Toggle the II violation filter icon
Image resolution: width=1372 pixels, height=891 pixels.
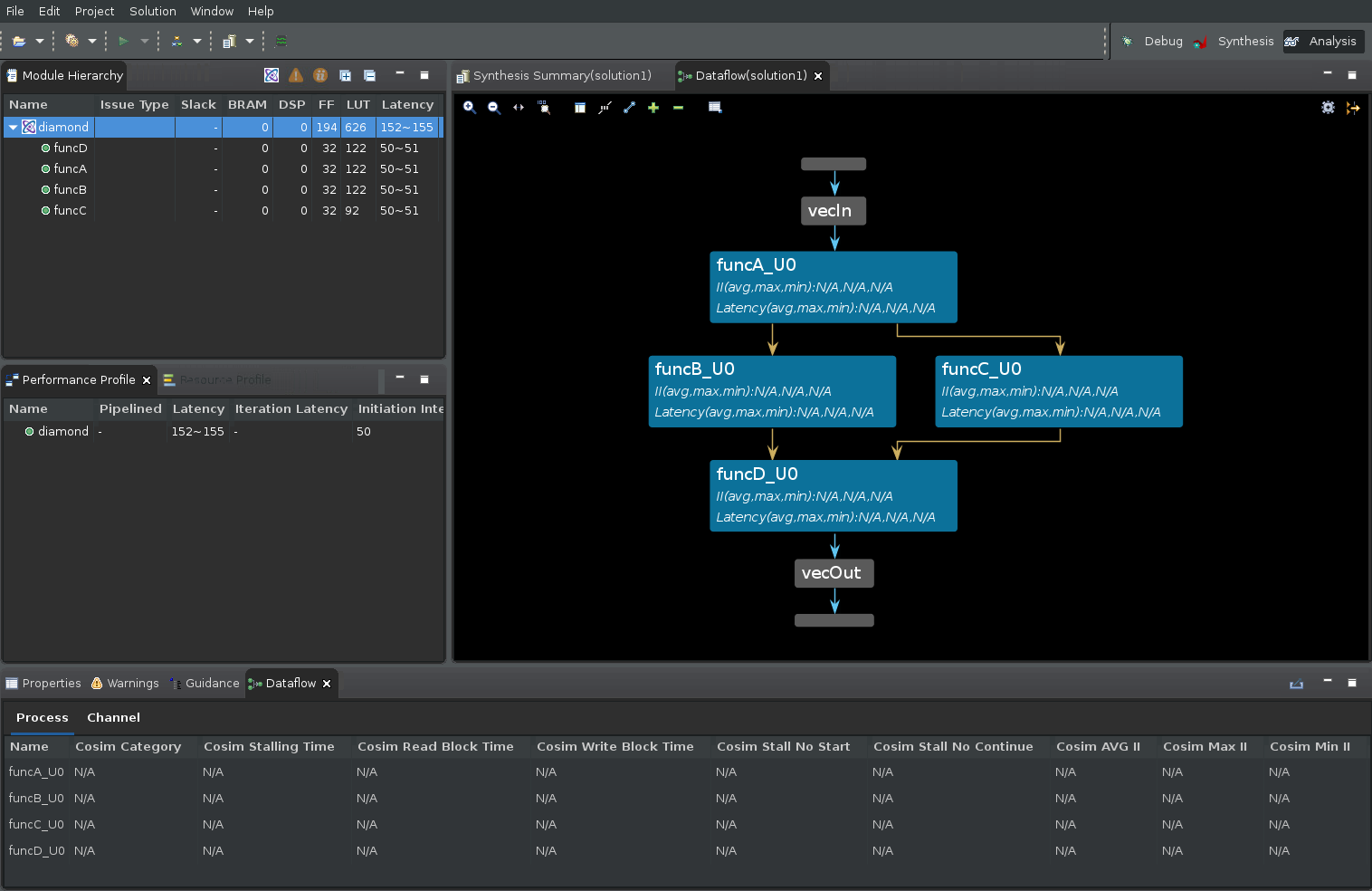[x=320, y=75]
